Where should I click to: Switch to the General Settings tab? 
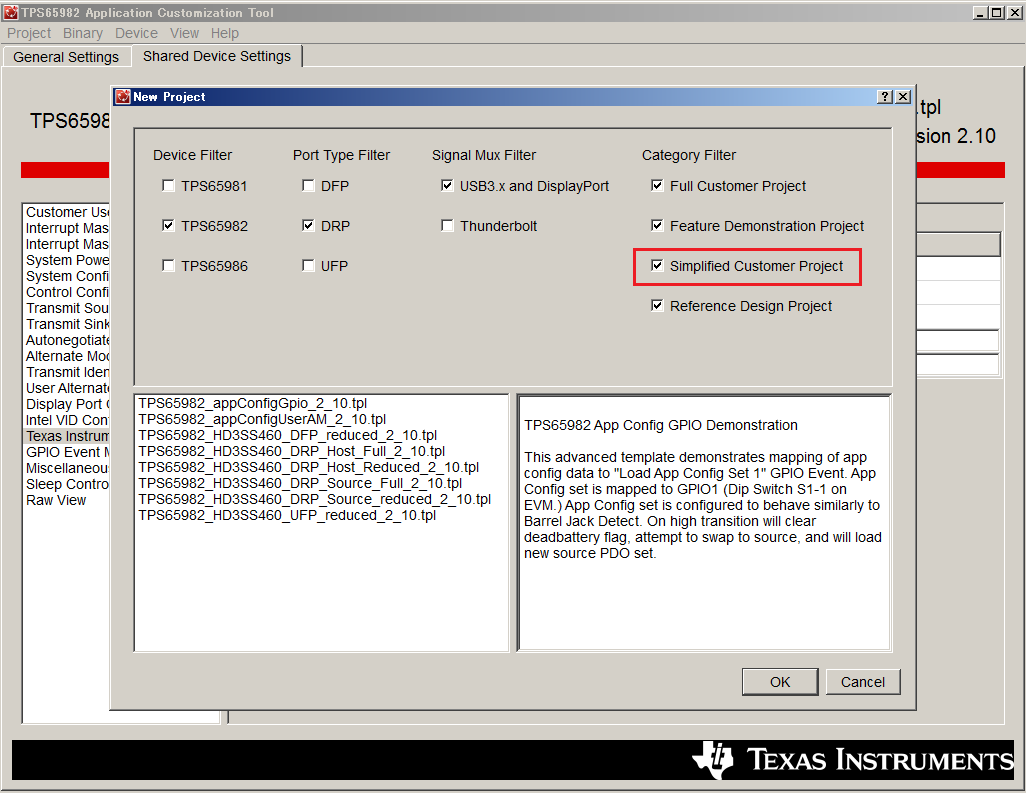(66, 57)
